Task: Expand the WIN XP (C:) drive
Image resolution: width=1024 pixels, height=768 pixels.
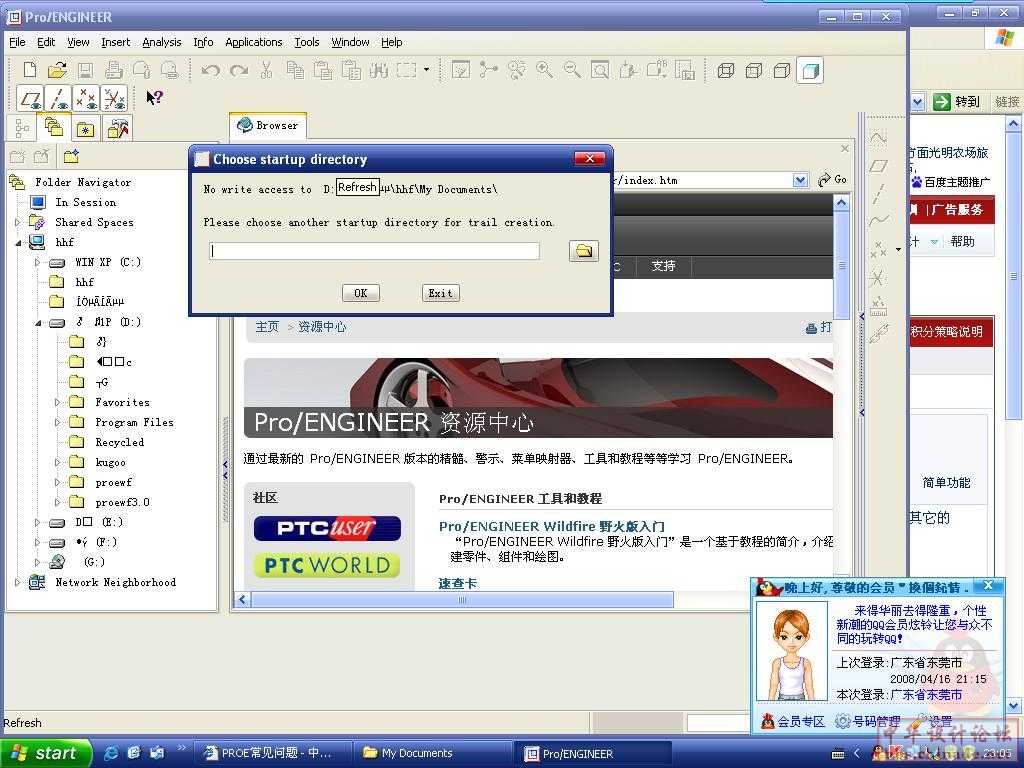Action: 37,262
